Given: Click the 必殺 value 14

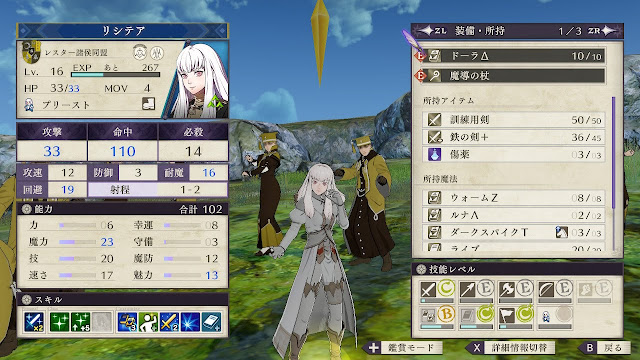Looking at the screenshot, I should pos(193,151).
